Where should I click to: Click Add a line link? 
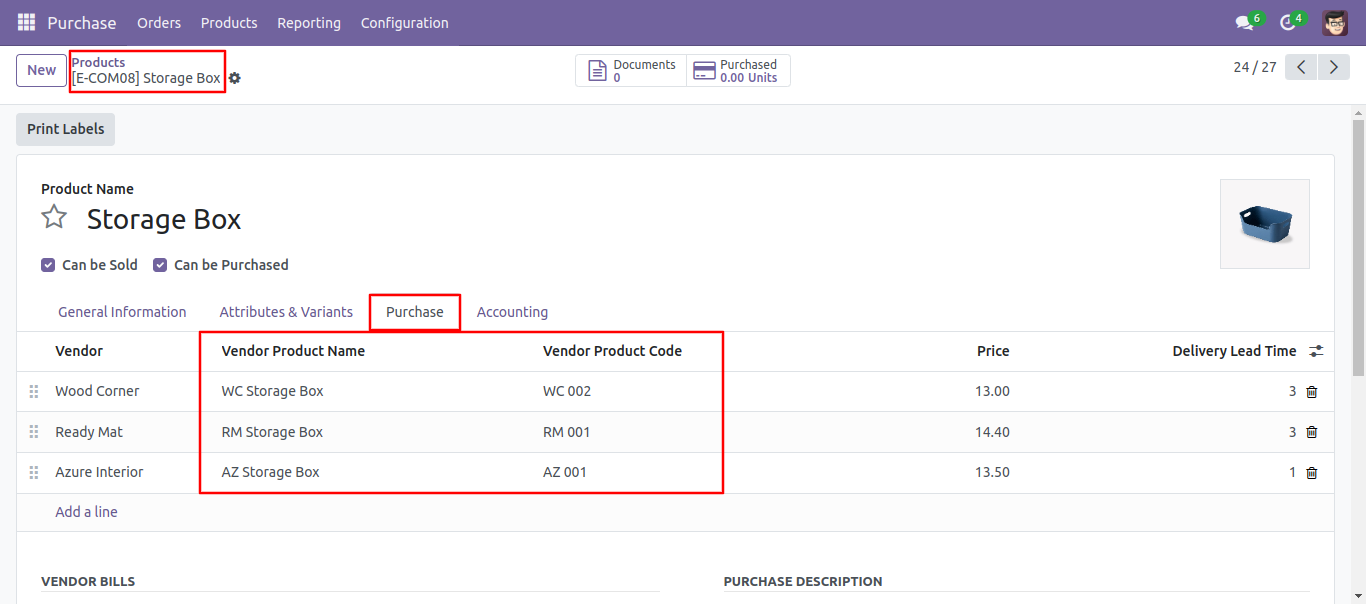pos(86,512)
